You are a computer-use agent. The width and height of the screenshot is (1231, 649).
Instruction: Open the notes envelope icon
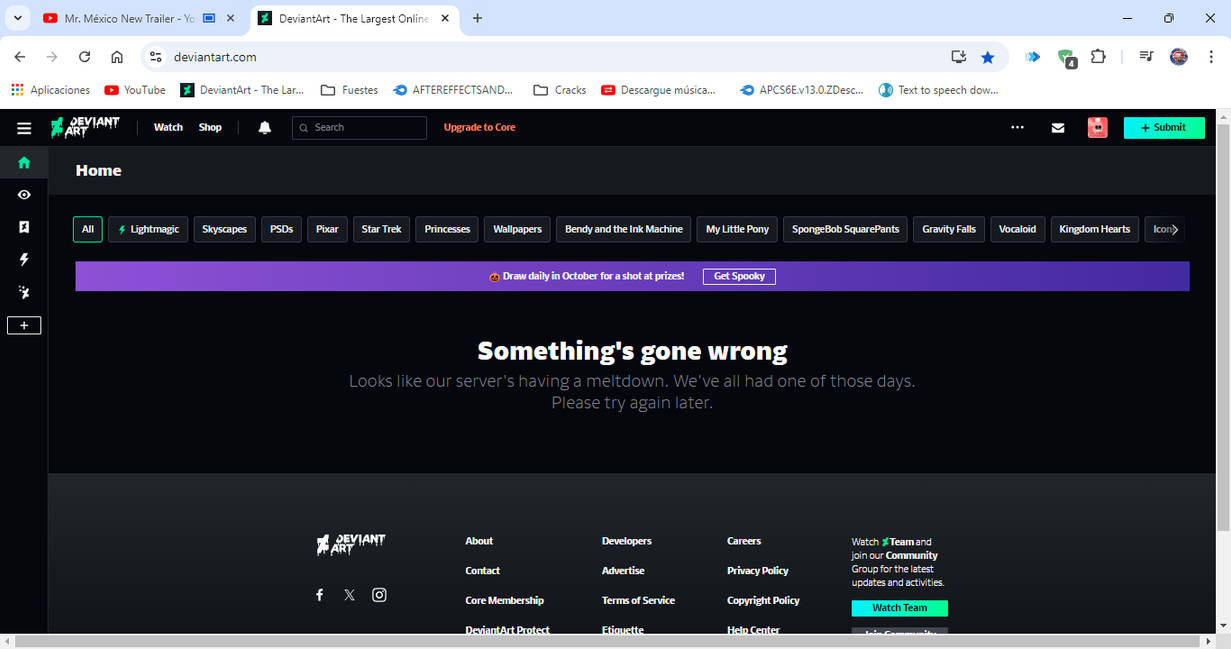[x=1058, y=128]
